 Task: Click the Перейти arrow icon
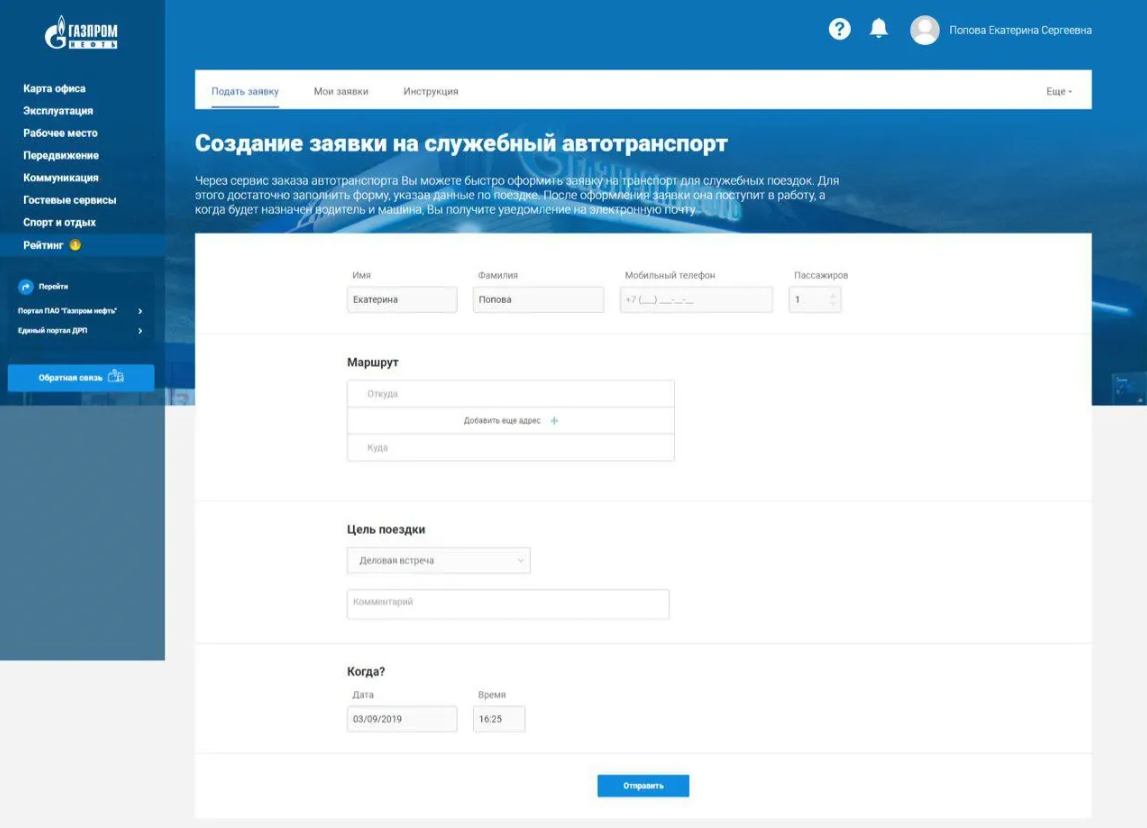coord(27,287)
